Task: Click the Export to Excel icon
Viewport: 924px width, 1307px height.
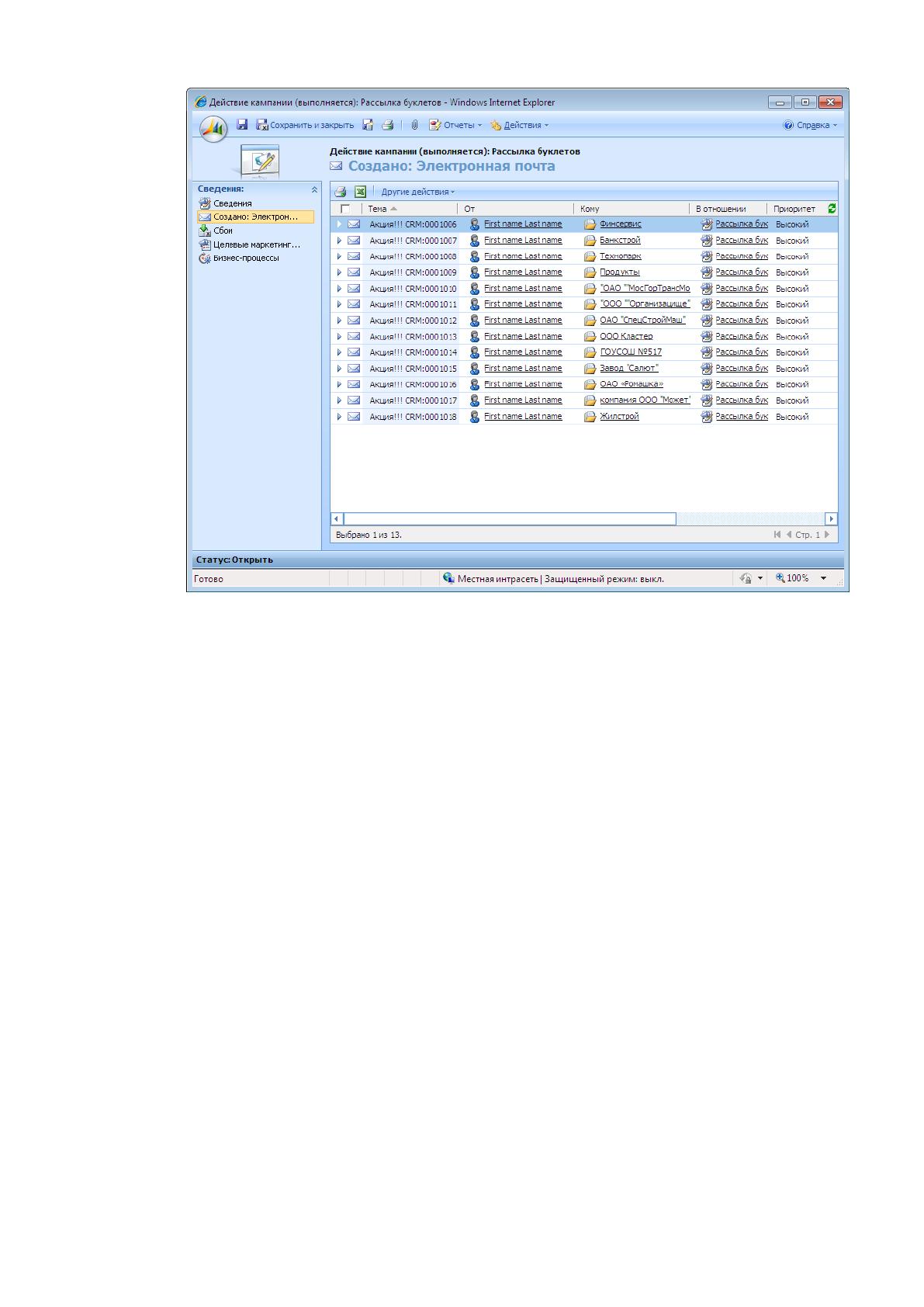Action: pos(360,192)
